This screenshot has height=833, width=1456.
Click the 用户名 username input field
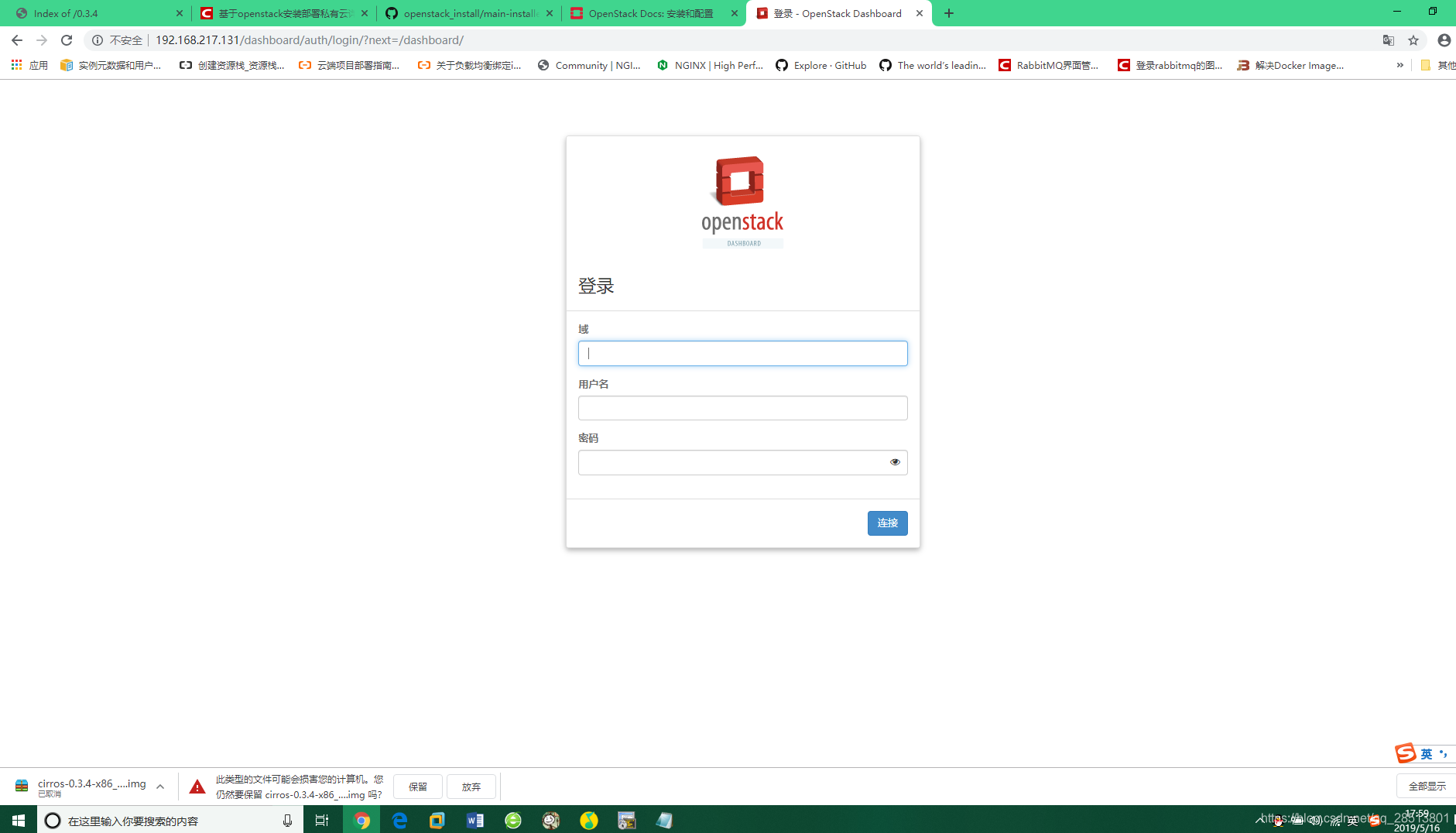pyautogui.click(x=742, y=408)
